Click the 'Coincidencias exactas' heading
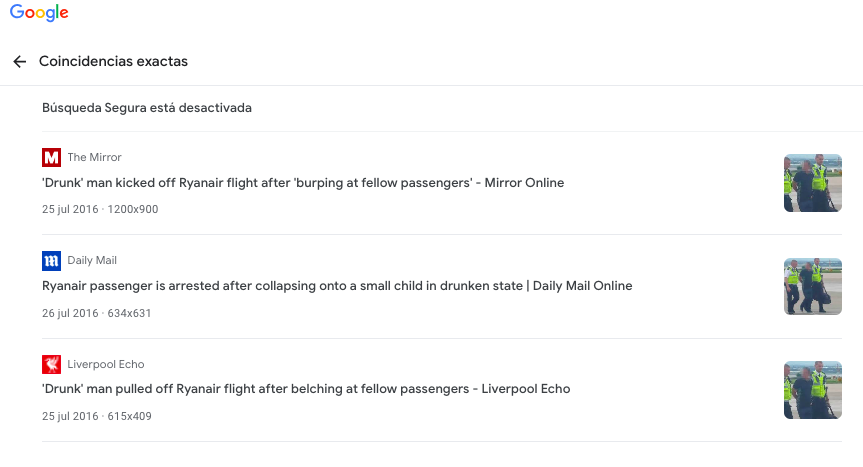 click(x=113, y=62)
